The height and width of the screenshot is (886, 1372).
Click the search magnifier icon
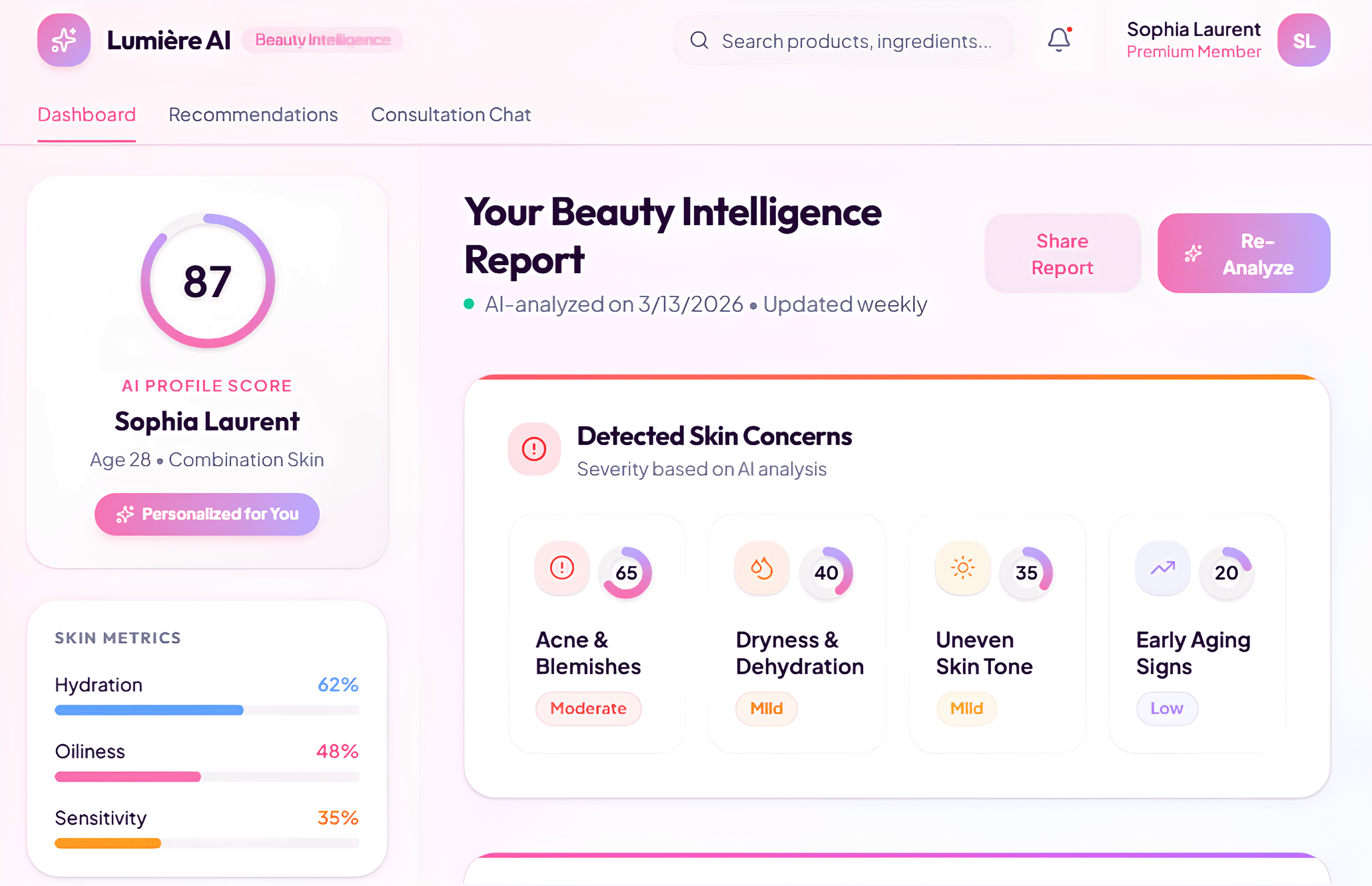point(699,40)
